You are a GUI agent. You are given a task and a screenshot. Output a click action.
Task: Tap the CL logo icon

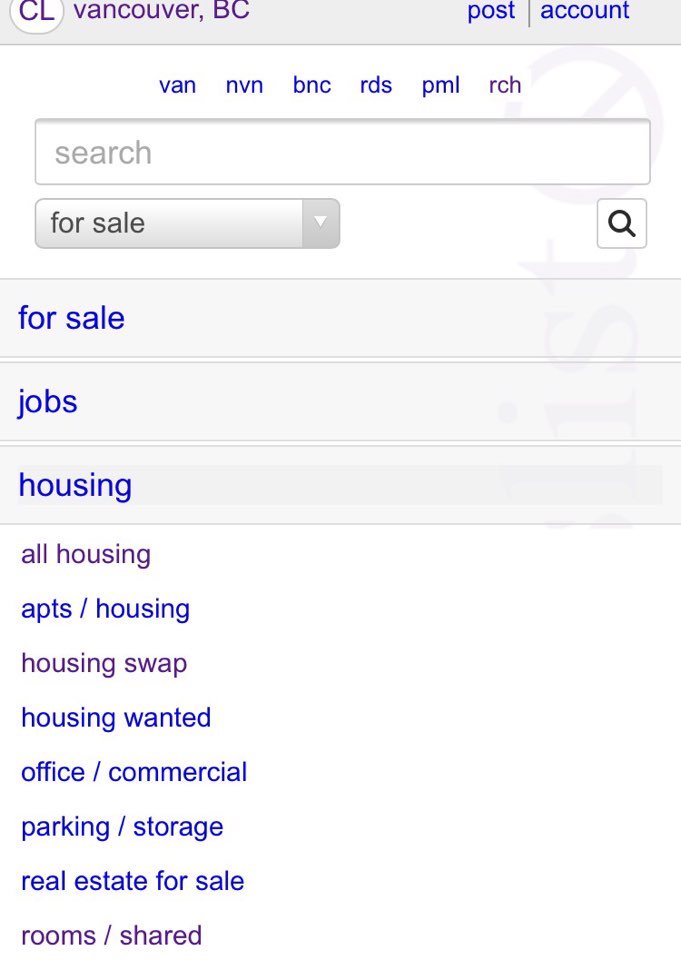pos(37,13)
